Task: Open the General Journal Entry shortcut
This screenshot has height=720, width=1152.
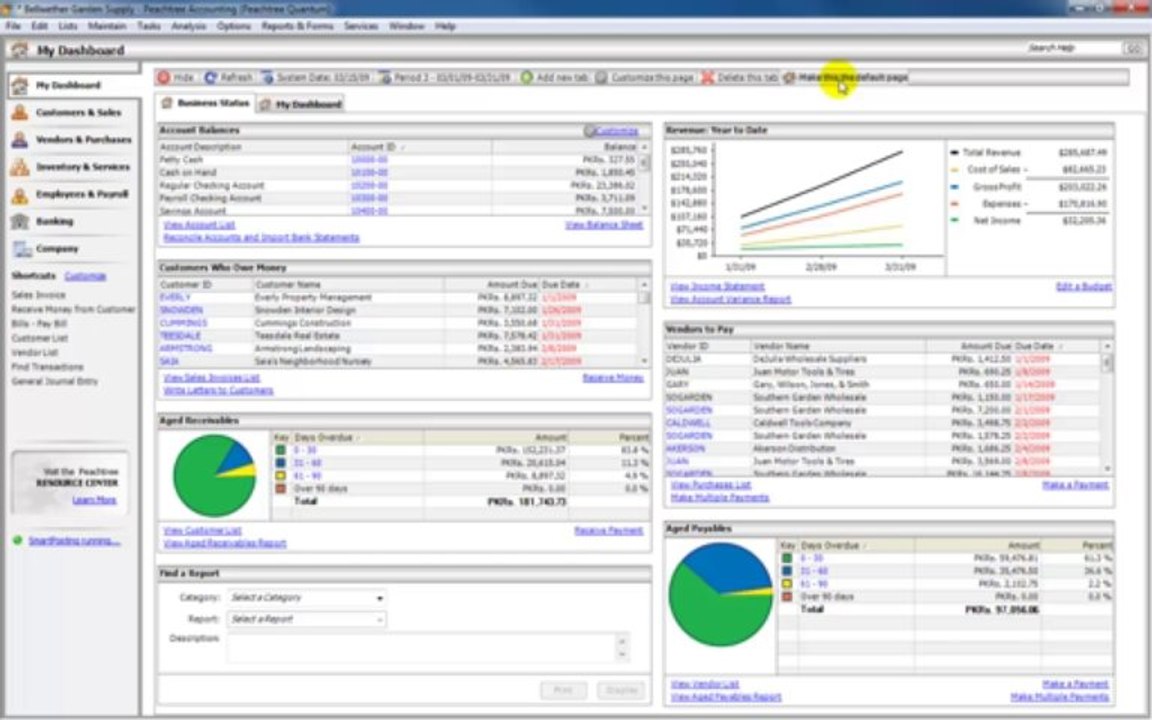Action: [54, 381]
